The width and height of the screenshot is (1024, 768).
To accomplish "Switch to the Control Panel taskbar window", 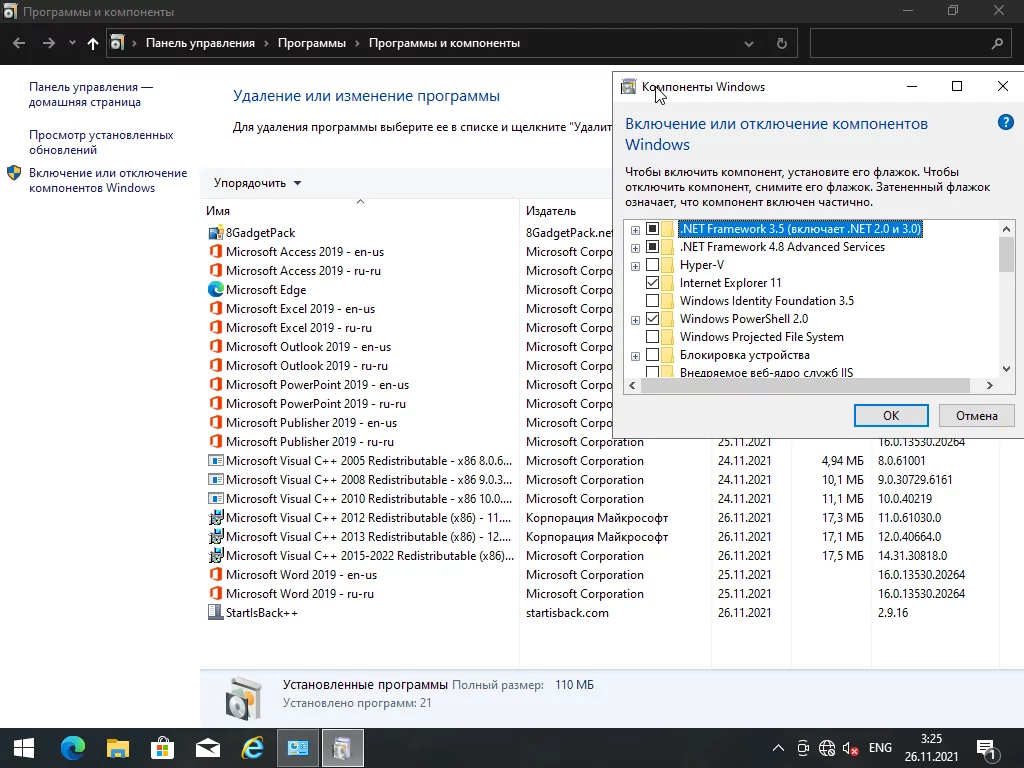I will click(x=298, y=748).
